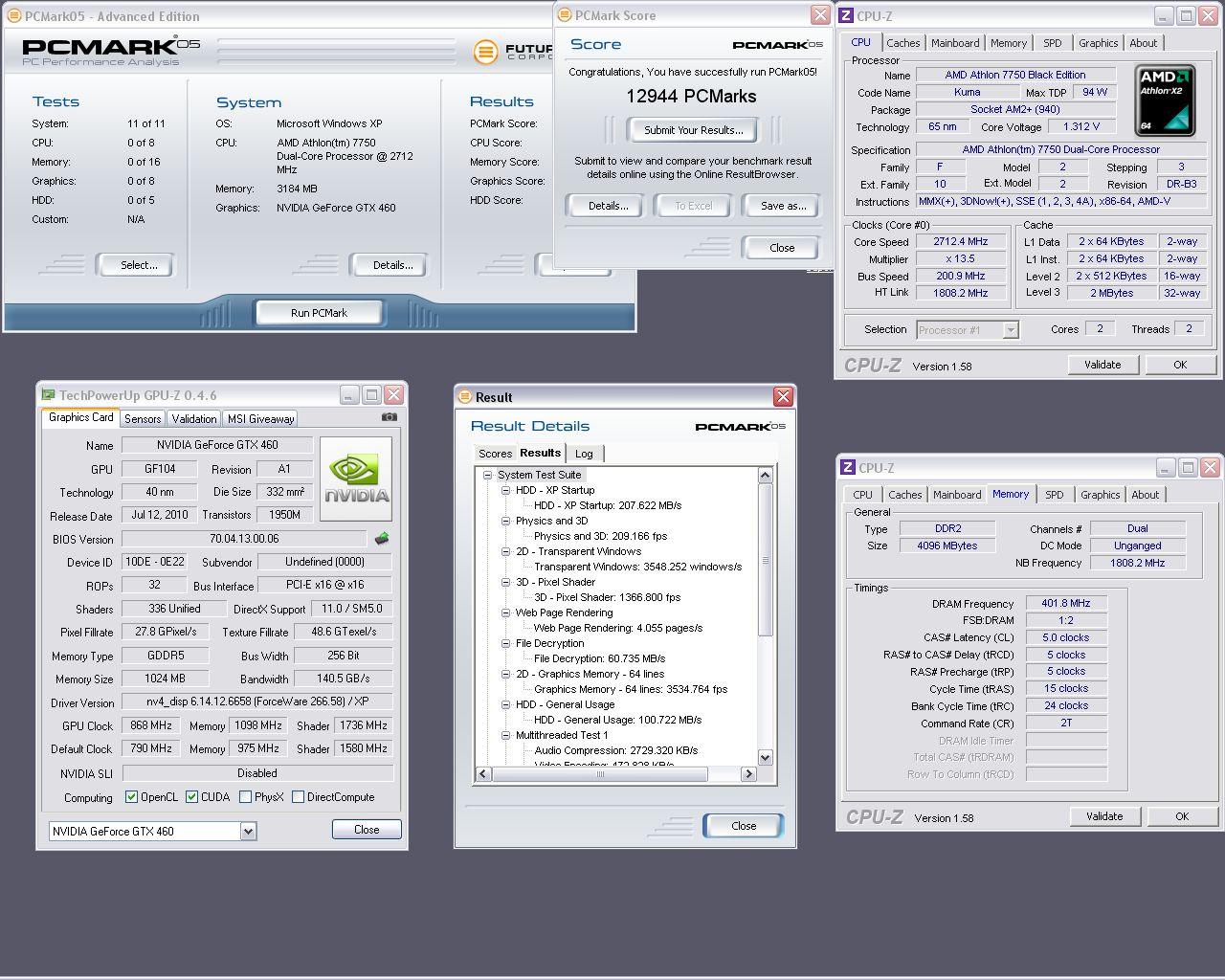Click the Result window title icon
This screenshot has width=1225, height=980.
(465, 396)
